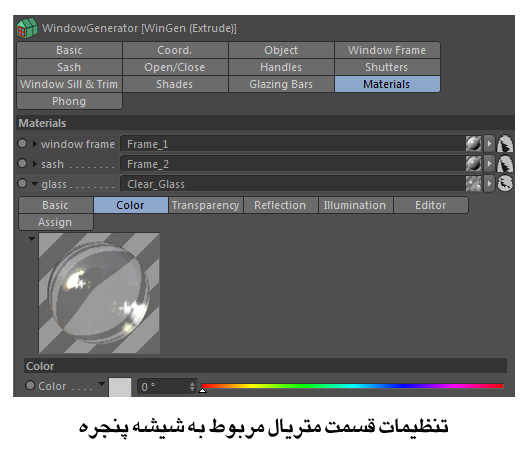Viewport: 530px width, 452px height.
Task: Click the Frame_2 material link field
Action: [x=293, y=164]
